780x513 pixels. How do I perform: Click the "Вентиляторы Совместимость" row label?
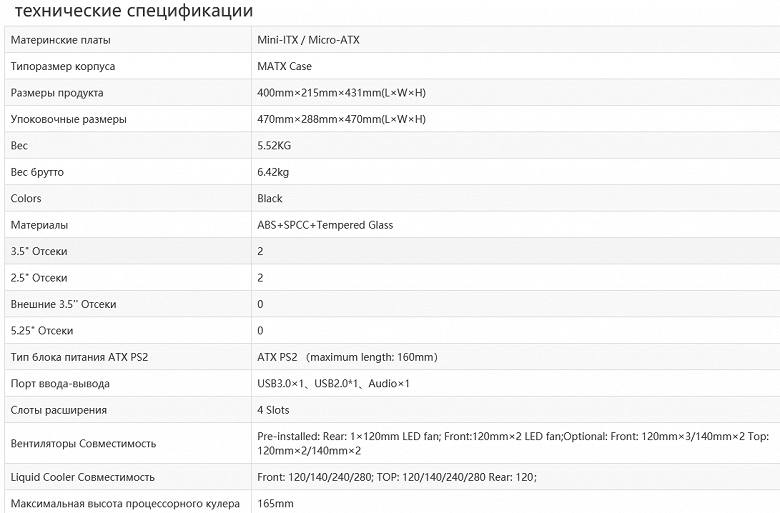coord(83,443)
